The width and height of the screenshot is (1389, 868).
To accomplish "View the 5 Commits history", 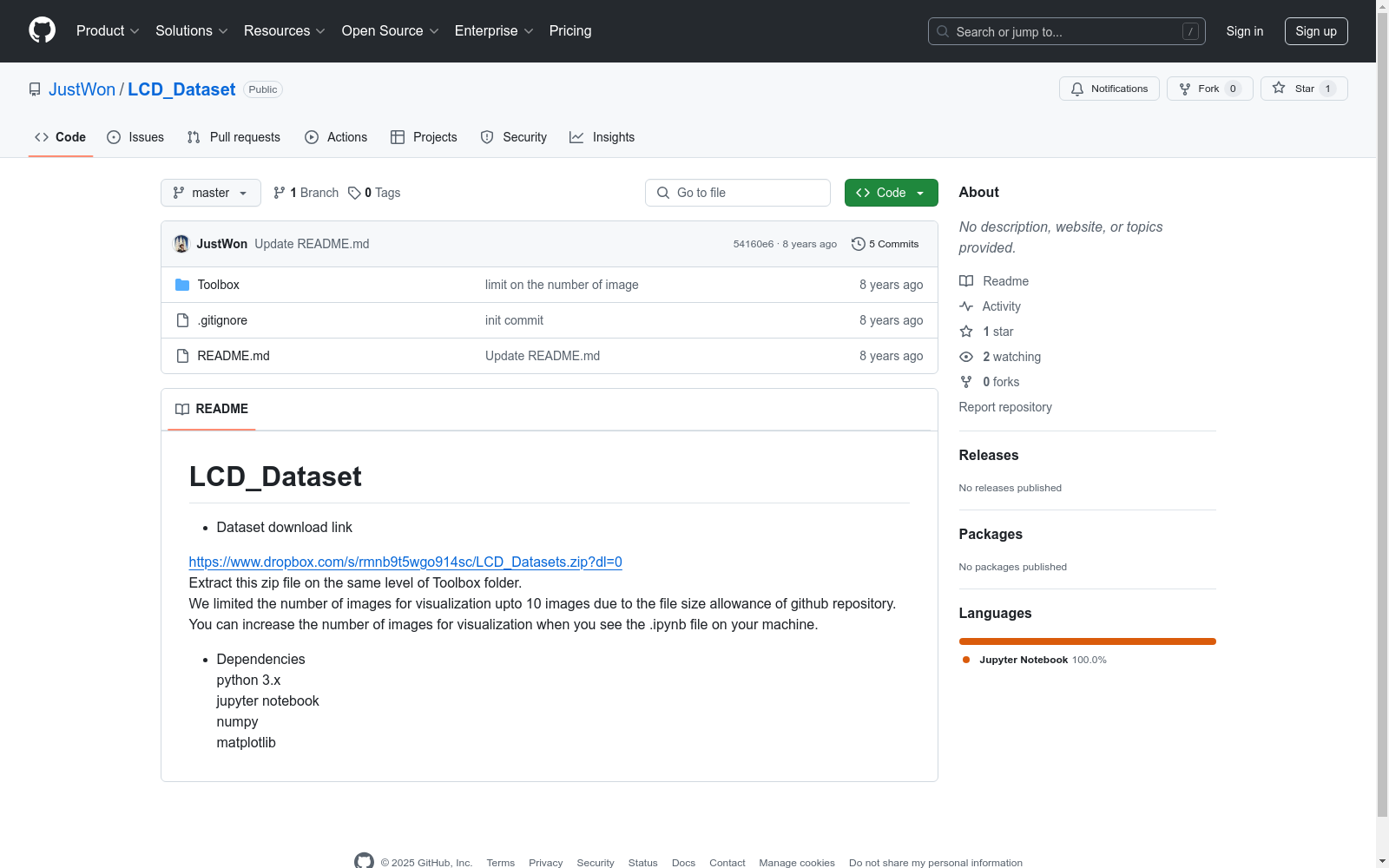I will (885, 244).
